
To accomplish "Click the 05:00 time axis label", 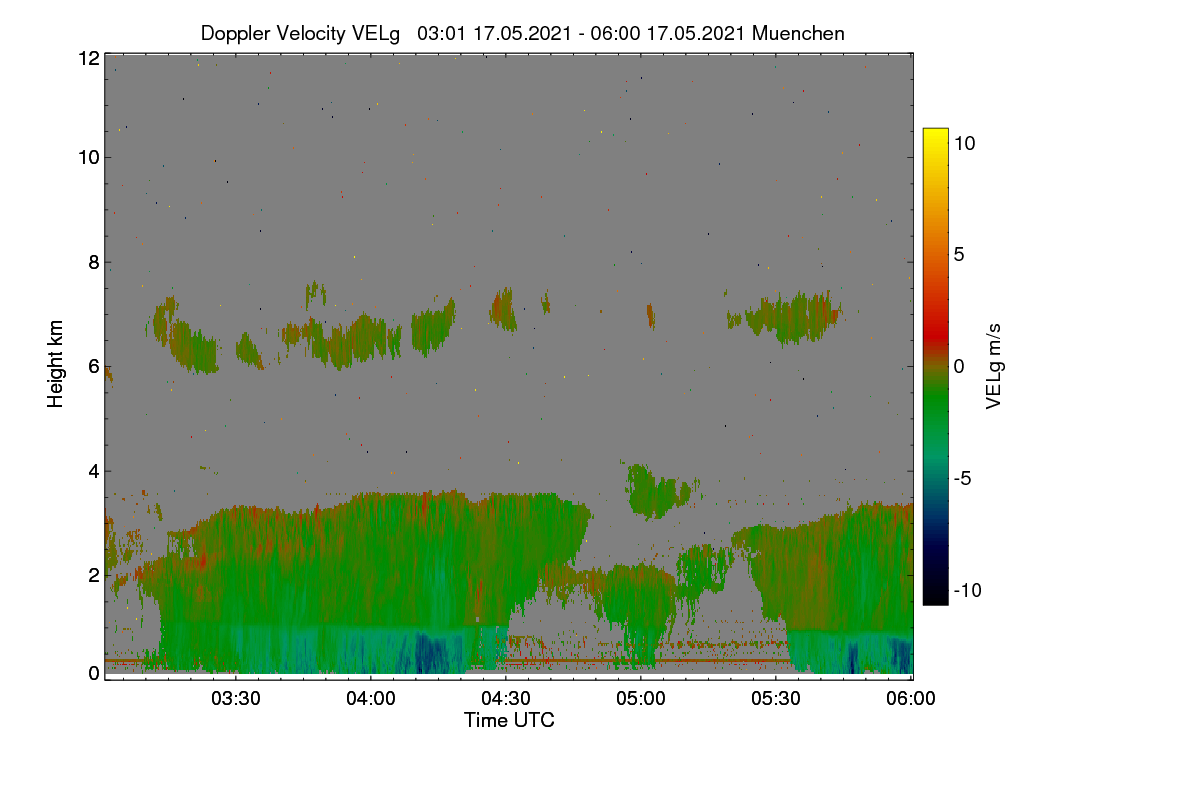I will (x=641, y=699).
